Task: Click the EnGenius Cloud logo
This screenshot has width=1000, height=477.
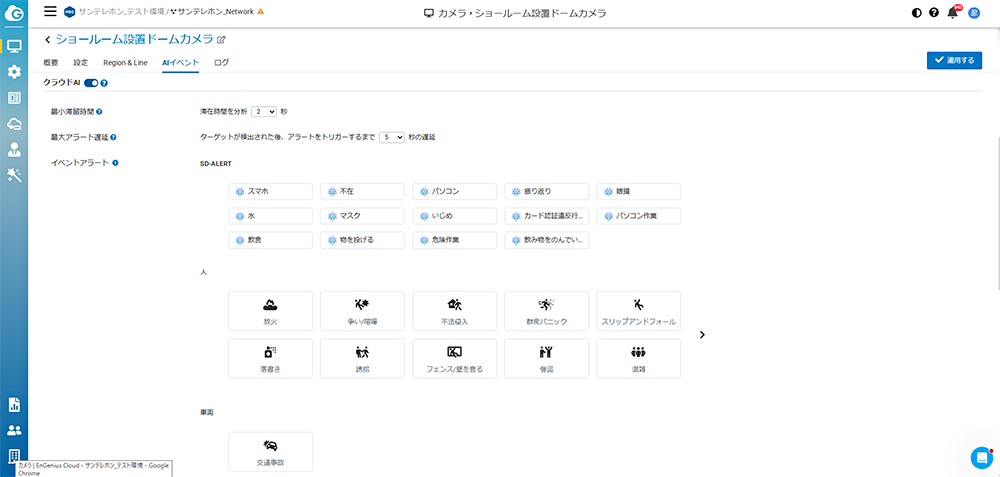Action: pos(14,13)
